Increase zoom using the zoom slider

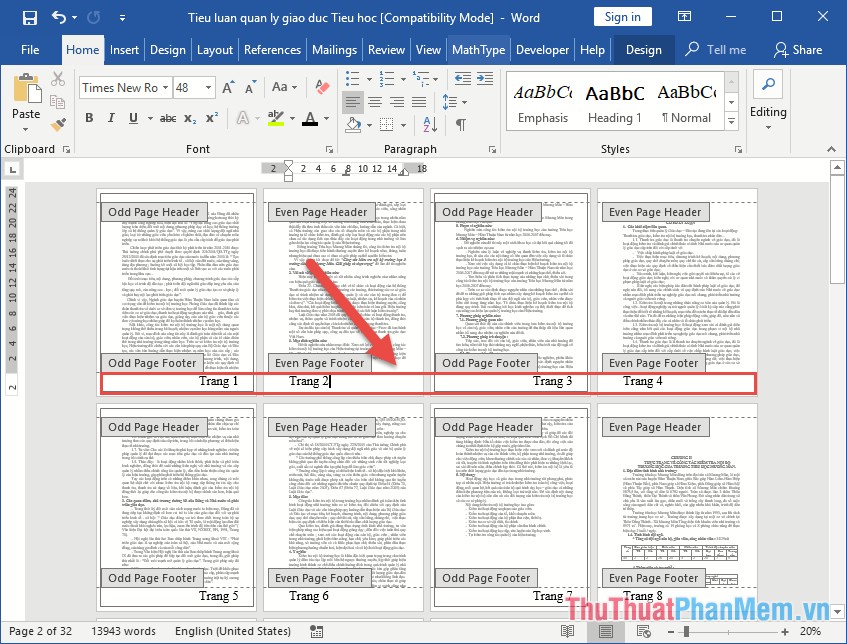pos(785,632)
